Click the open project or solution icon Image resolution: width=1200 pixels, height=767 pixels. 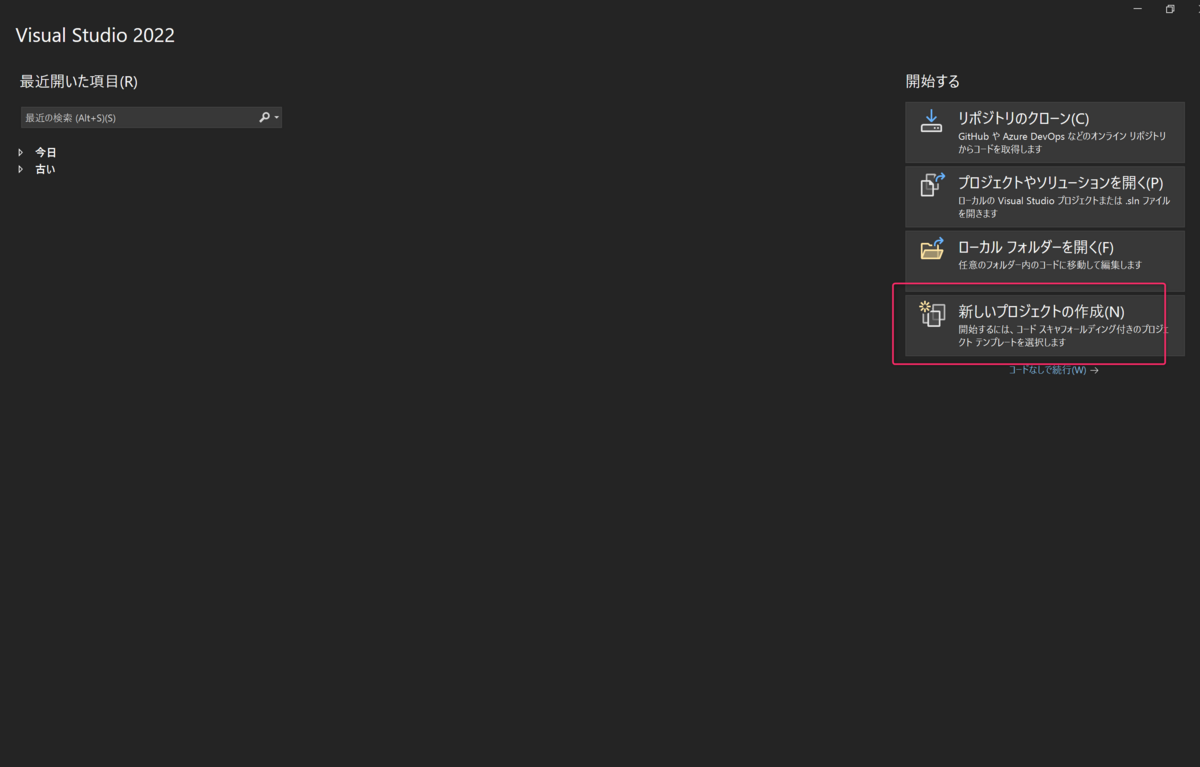932,185
